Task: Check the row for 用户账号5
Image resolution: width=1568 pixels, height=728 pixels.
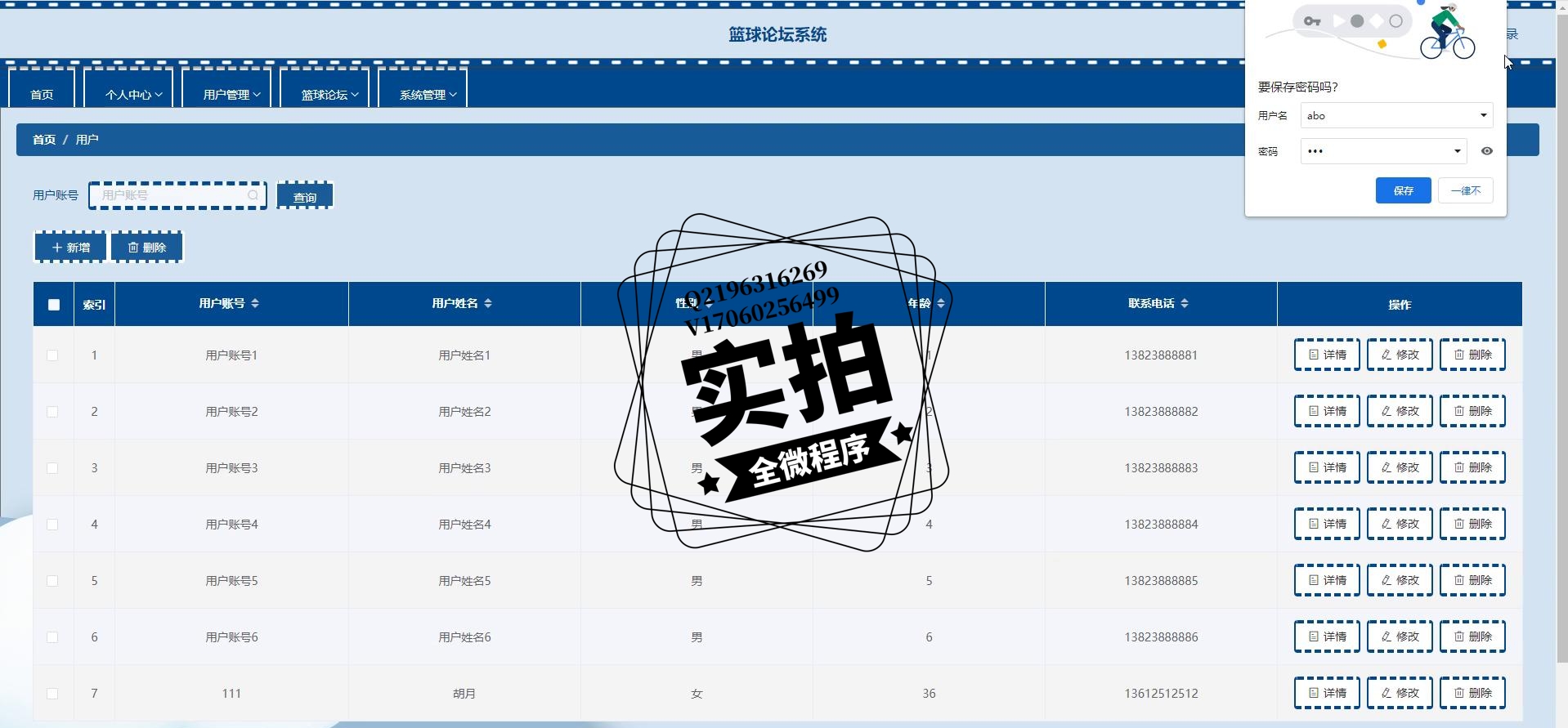Action: pyautogui.click(x=52, y=581)
